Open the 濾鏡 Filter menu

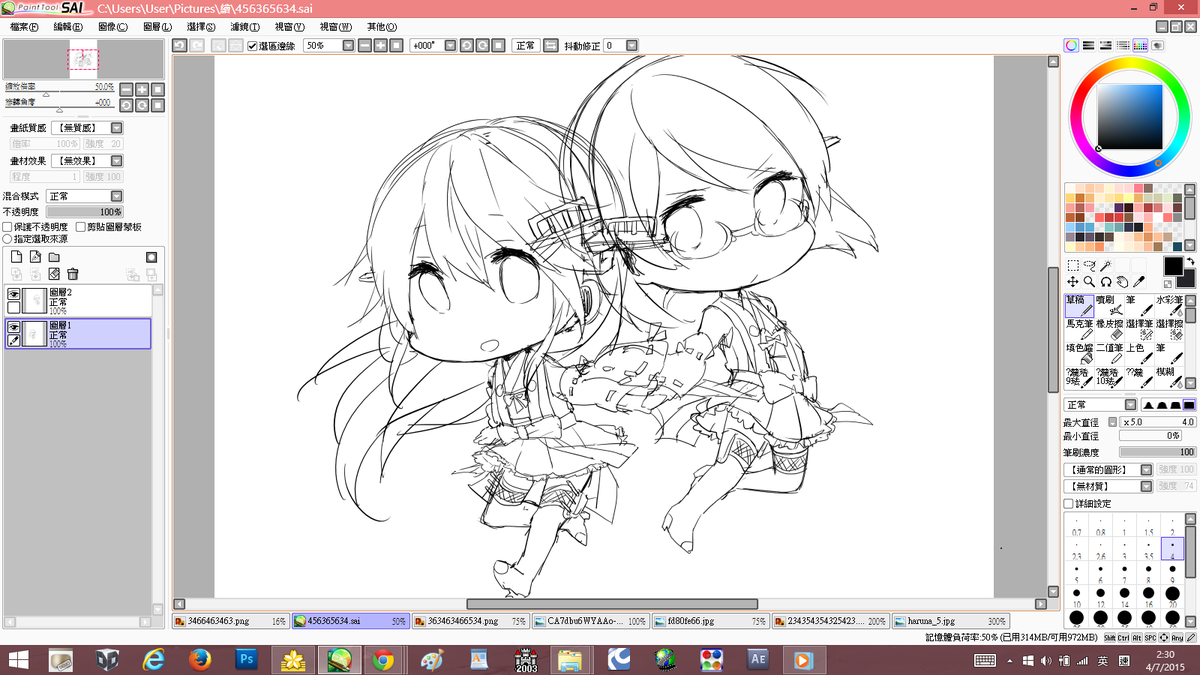coord(245,27)
